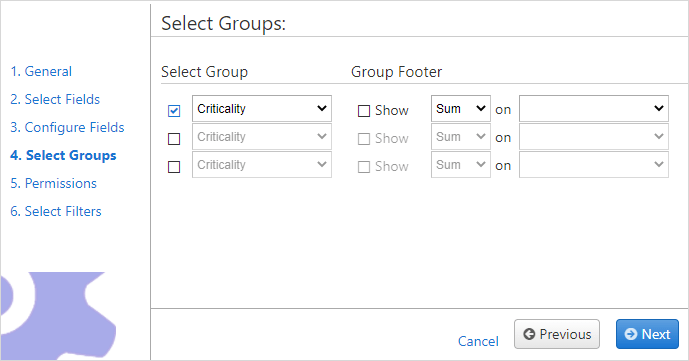Image resolution: width=689 pixels, height=361 pixels.
Task: Jump to 3. Configure Fields step
Action: coord(67,127)
